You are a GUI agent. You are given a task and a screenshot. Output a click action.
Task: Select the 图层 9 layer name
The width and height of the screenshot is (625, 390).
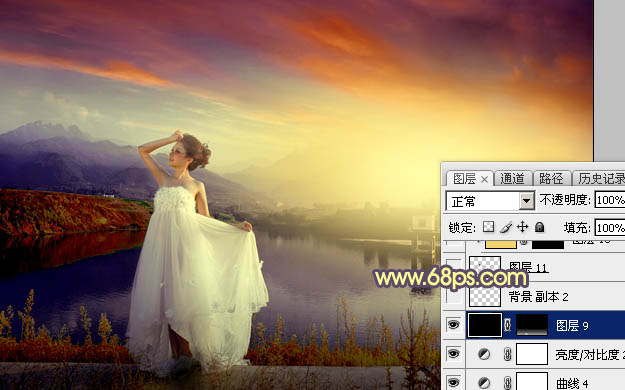click(x=572, y=326)
